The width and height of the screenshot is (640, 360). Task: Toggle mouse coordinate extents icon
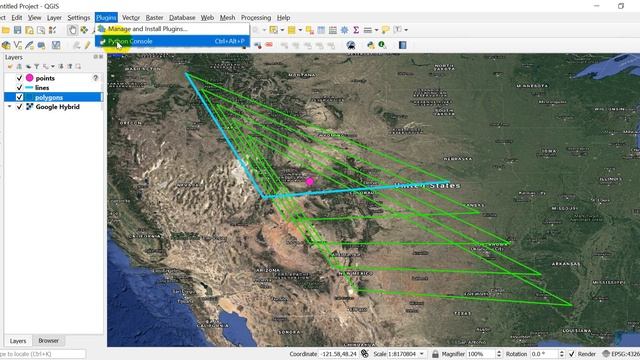click(364, 354)
